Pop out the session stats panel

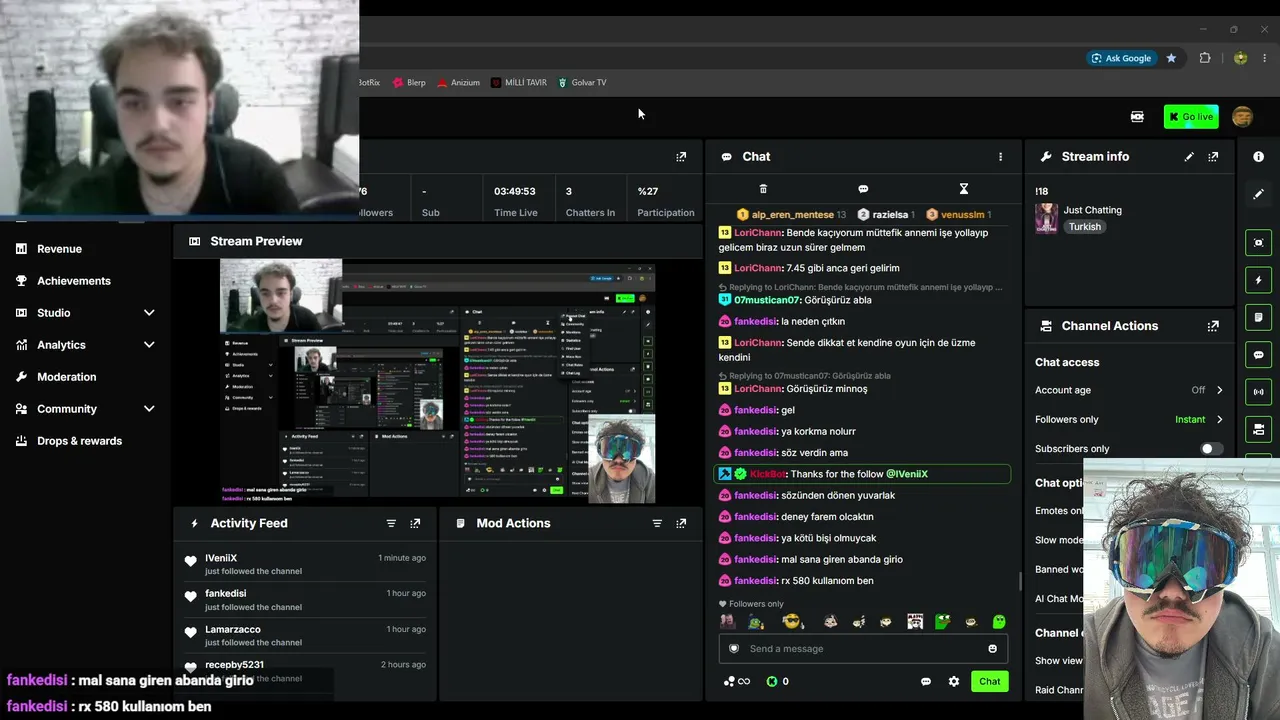(x=681, y=157)
